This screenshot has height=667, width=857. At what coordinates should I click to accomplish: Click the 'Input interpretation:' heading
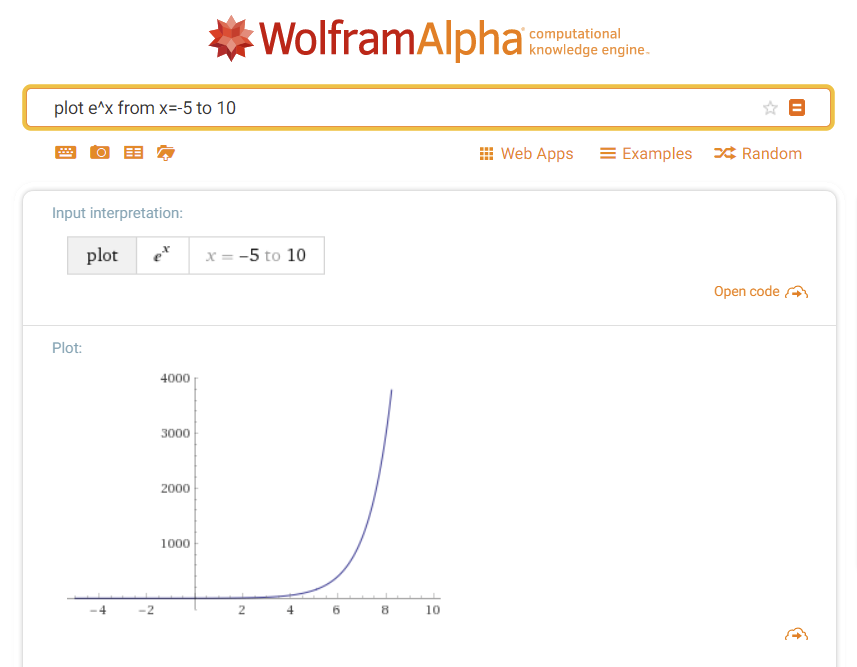coord(118,213)
